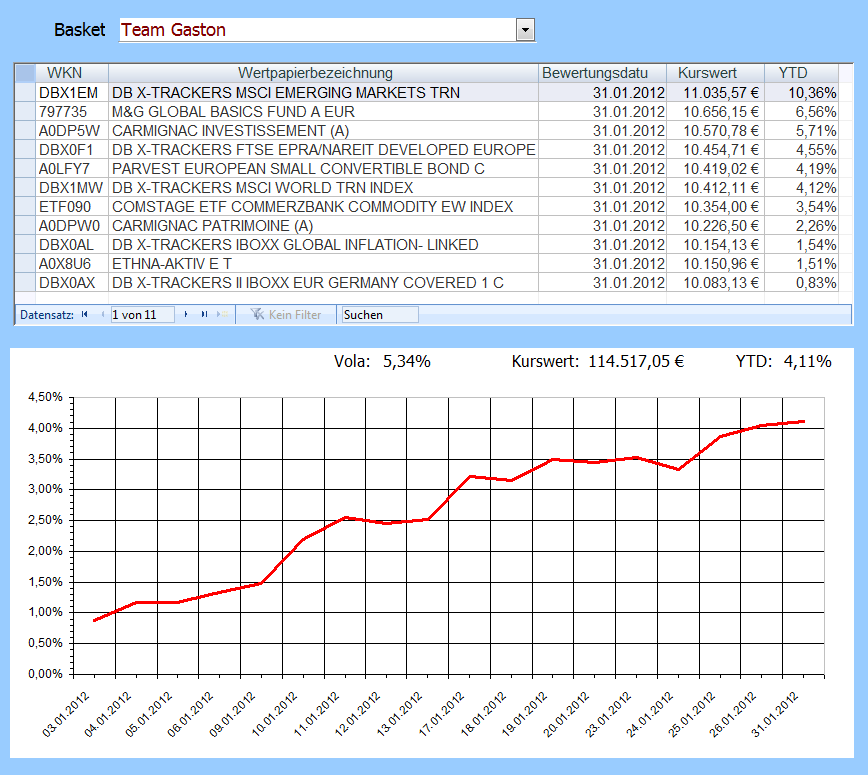Image resolution: width=868 pixels, height=775 pixels.
Task: Sort by Wertpapierbezeichnung column header
Action: coord(322,73)
